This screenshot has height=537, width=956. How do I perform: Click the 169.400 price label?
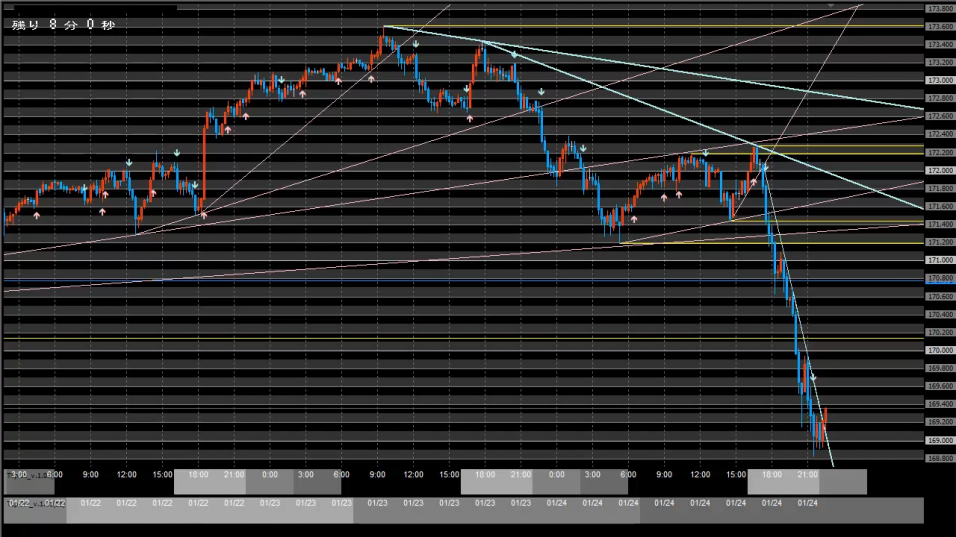[x=940, y=404]
